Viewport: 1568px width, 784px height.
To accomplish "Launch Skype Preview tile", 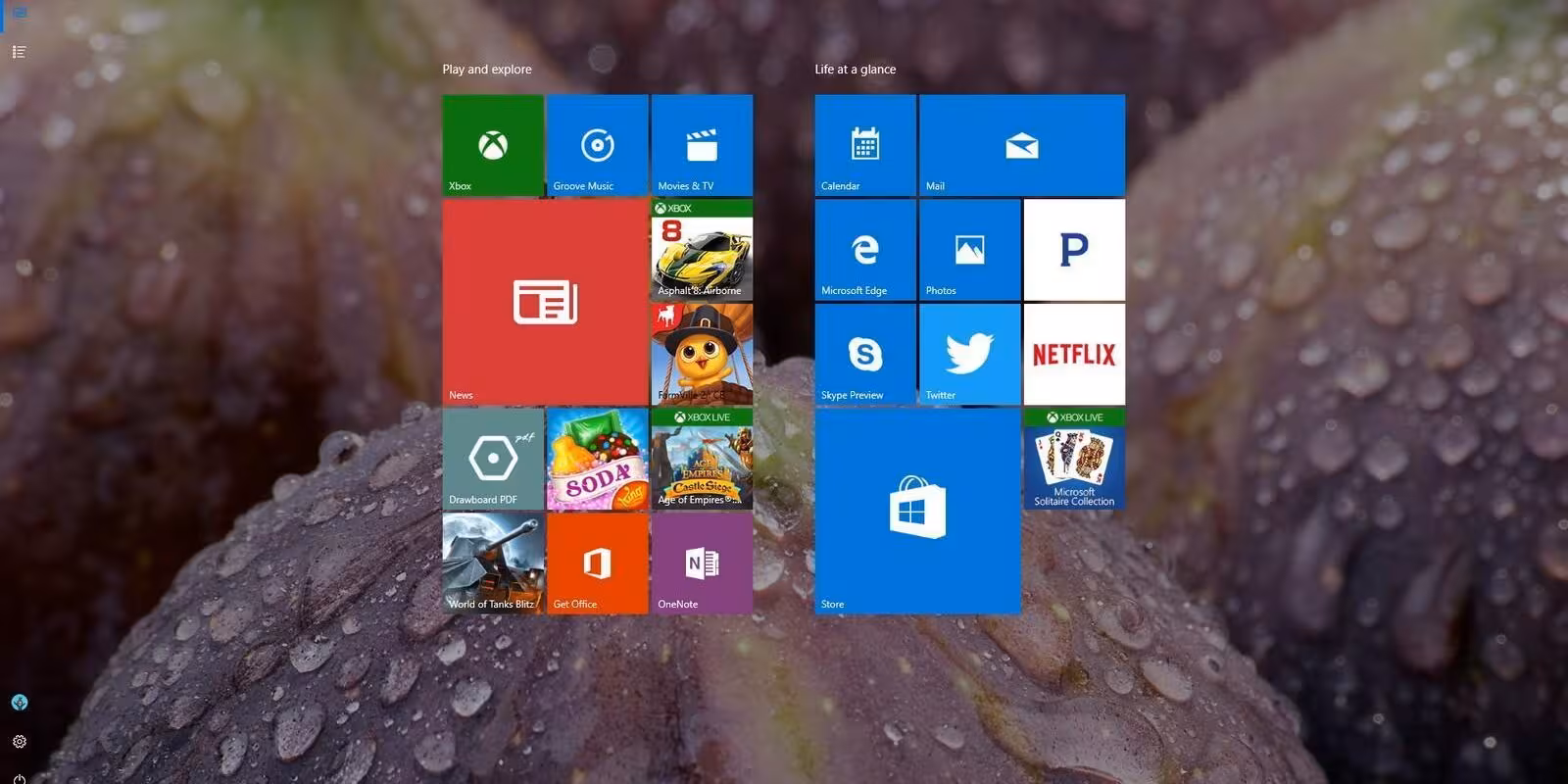I will (865, 354).
